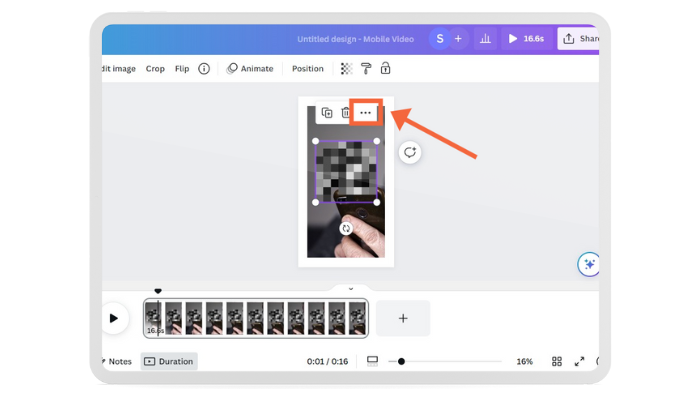
Task: Show image info via the circled i icon
Action: click(204, 69)
